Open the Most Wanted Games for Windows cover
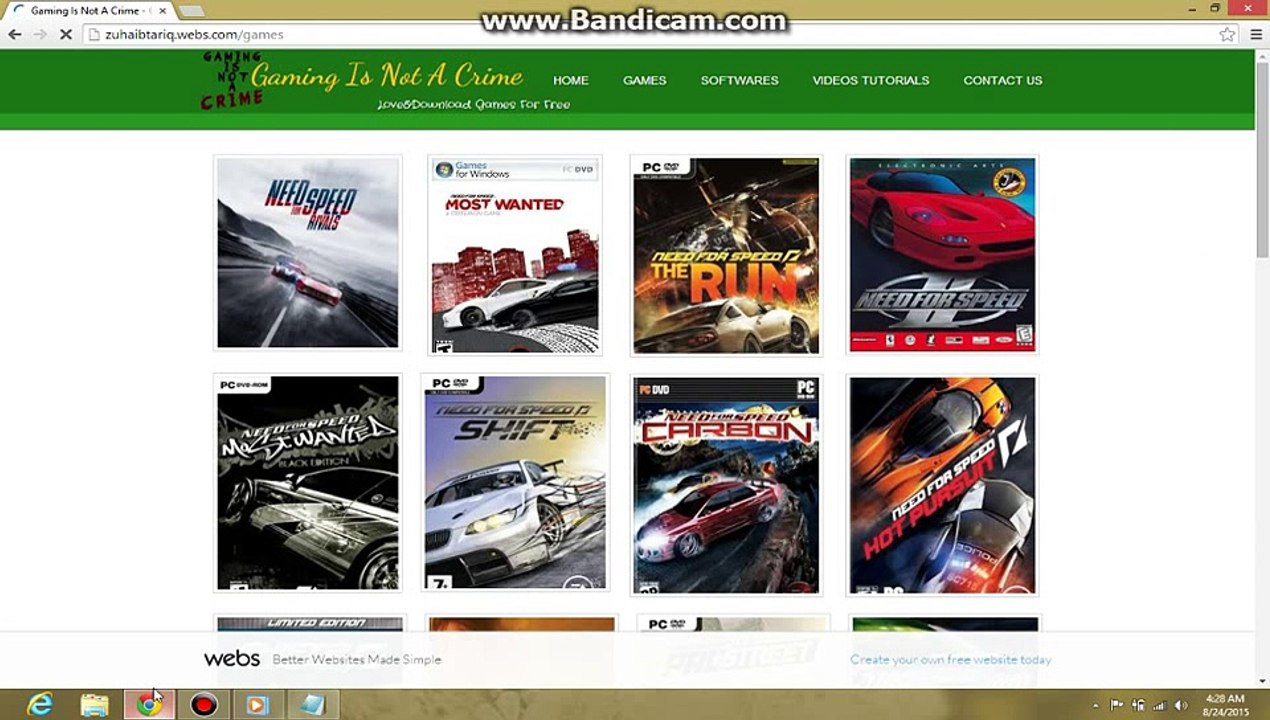 [x=515, y=255]
